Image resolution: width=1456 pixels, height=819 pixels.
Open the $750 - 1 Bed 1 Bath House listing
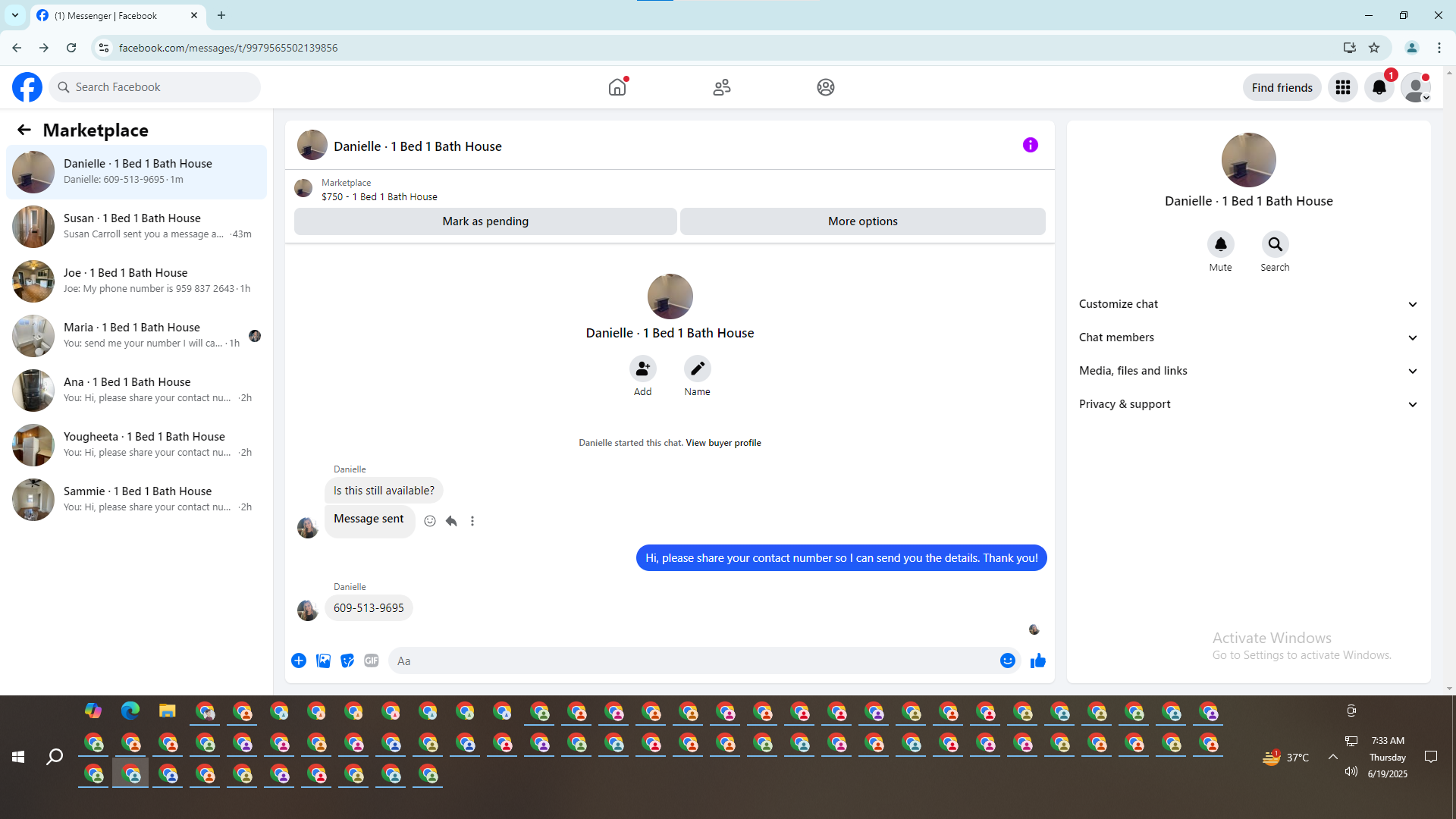tap(379, 197)
